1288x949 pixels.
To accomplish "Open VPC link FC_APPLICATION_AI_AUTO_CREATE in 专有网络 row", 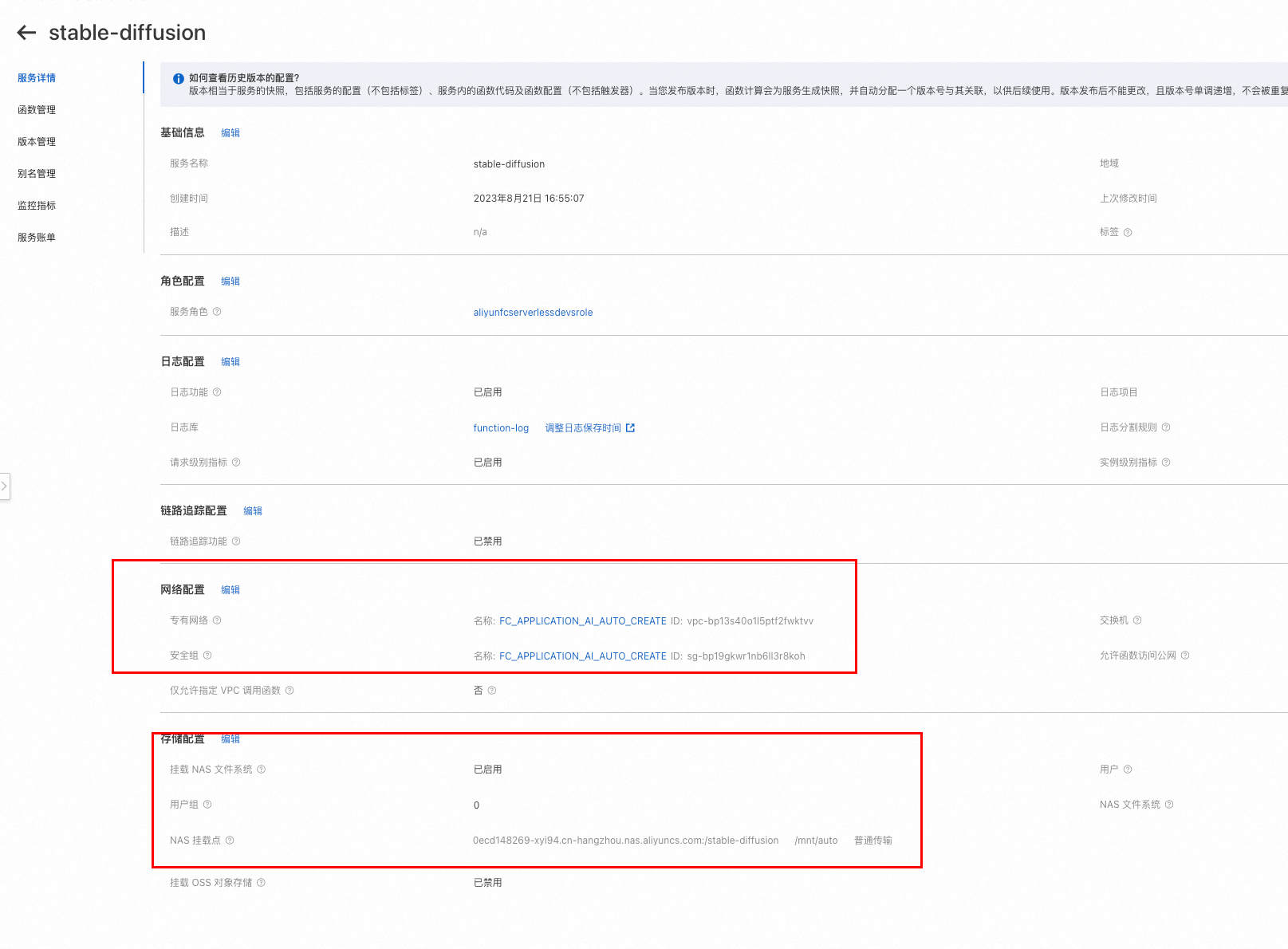I will (x=583, y=621).
